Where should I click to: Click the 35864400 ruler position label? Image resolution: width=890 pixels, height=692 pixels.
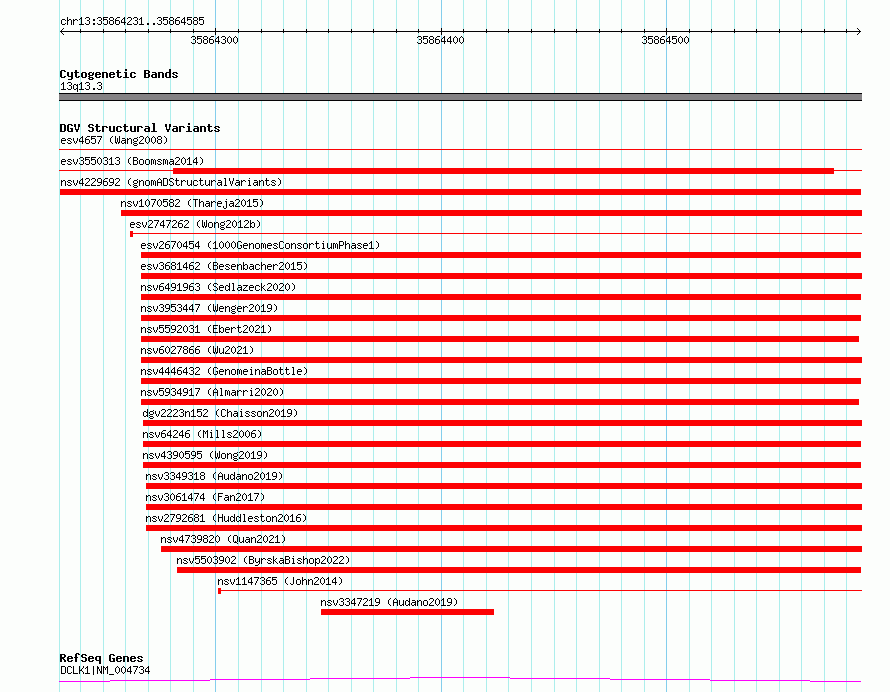click(440, 40)
